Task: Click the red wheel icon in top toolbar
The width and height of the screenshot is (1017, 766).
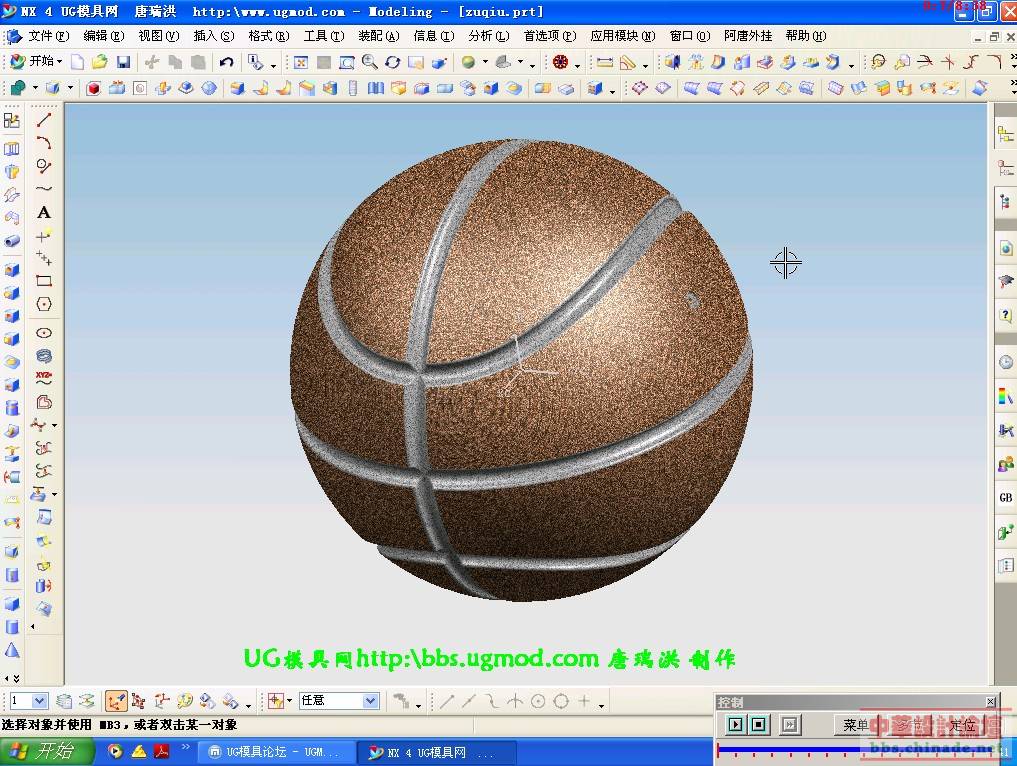Action: point(560,62)
